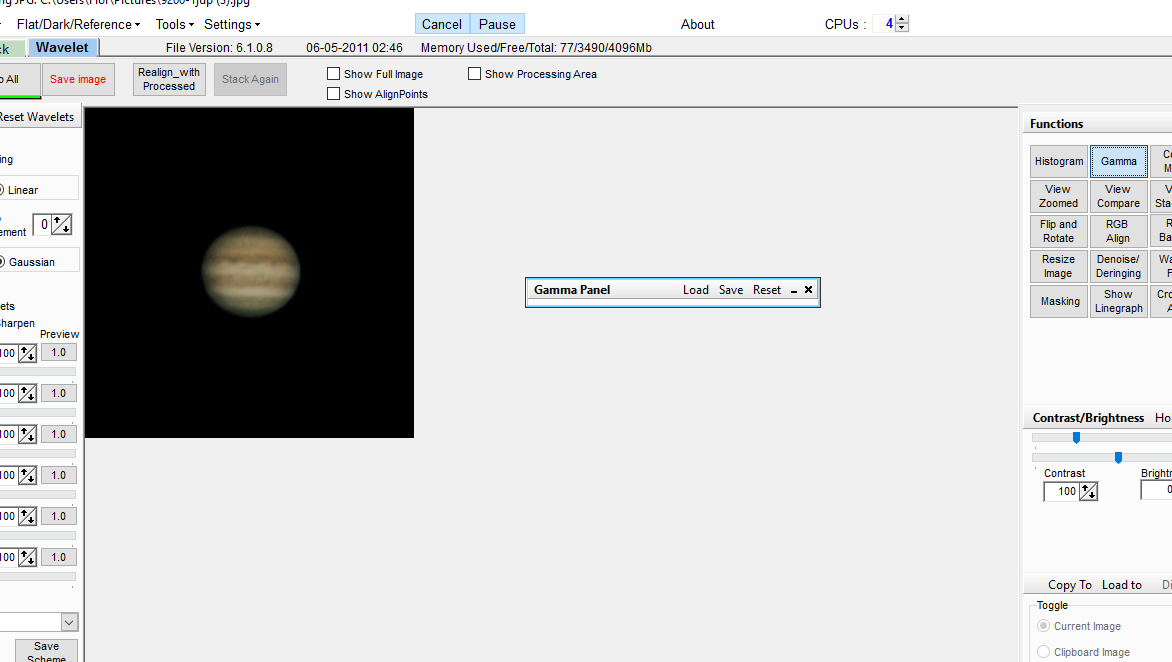Switch to the Wavelet tab

(x=62, y=47)
